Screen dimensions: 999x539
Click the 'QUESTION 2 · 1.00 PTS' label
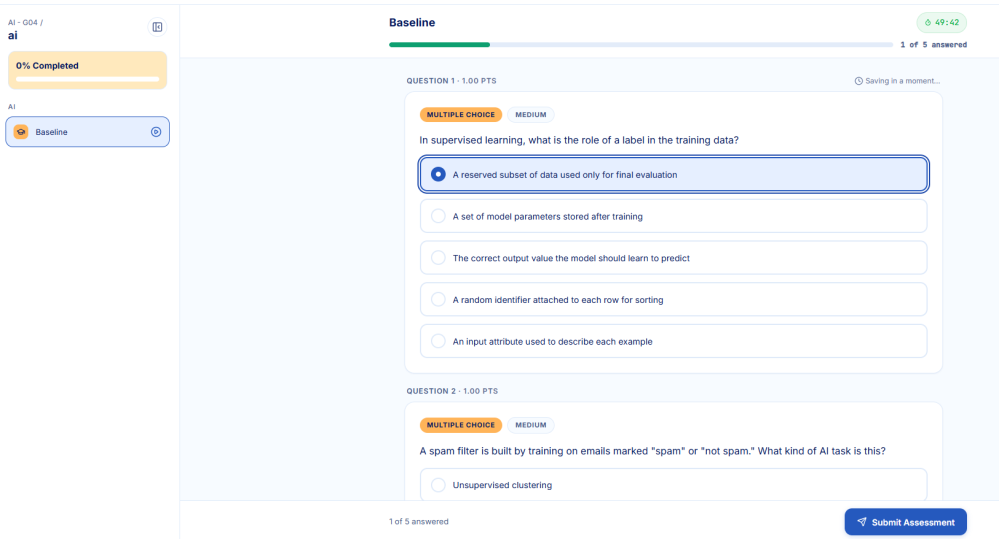point(452,391)
